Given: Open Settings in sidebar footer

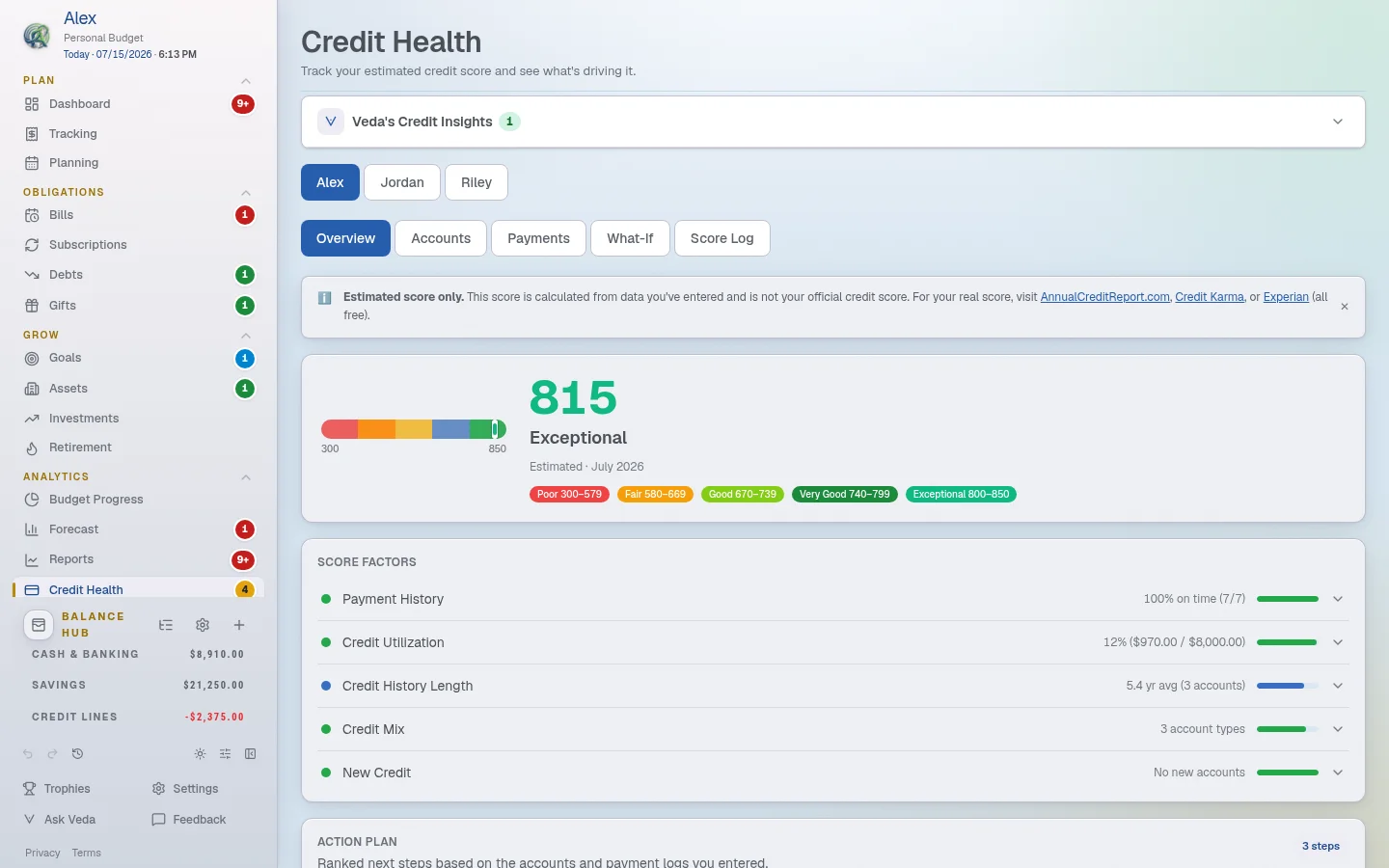Looking at the screenshot, I should point(185,789).
